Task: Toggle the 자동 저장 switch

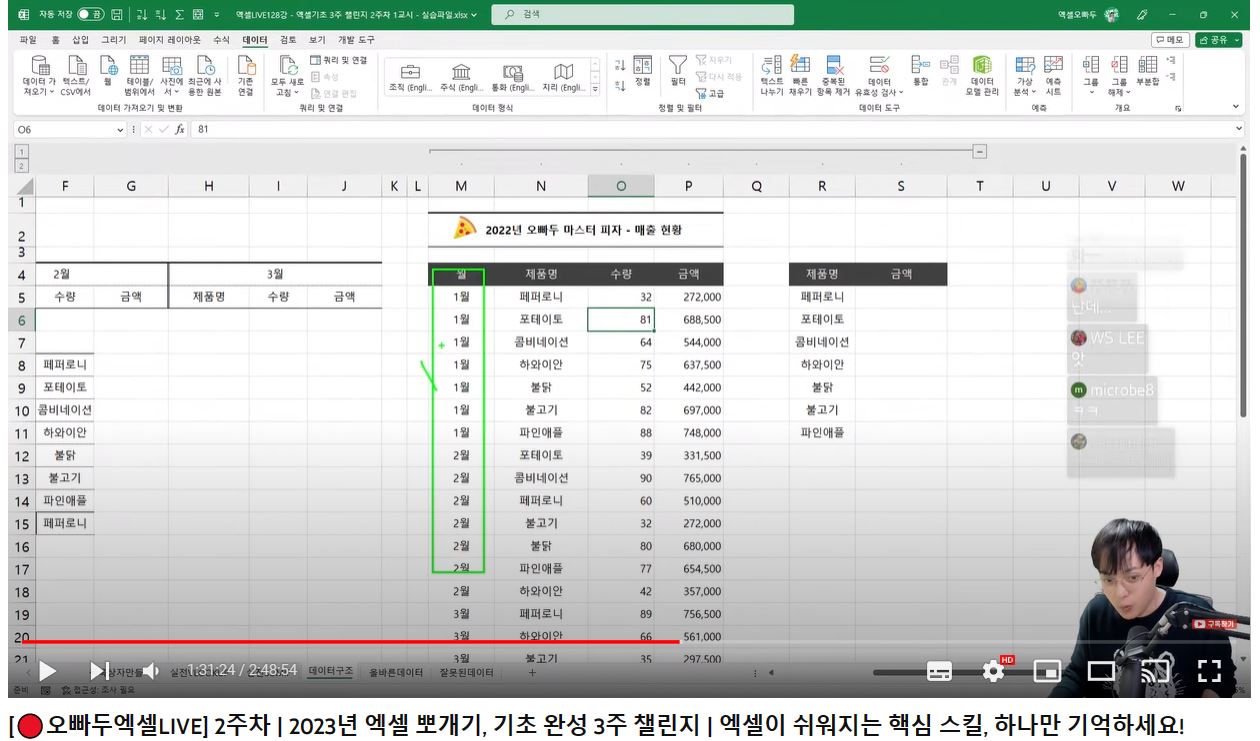Action: tap(91, 15)
